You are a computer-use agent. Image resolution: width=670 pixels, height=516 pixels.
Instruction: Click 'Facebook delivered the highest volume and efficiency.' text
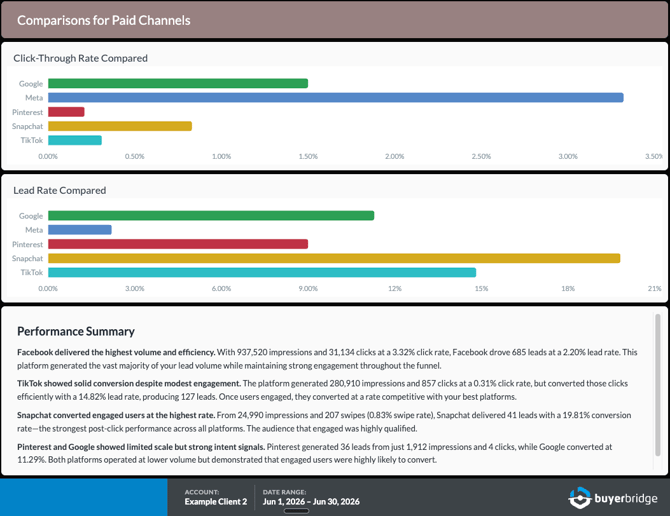tap(116, 352)
